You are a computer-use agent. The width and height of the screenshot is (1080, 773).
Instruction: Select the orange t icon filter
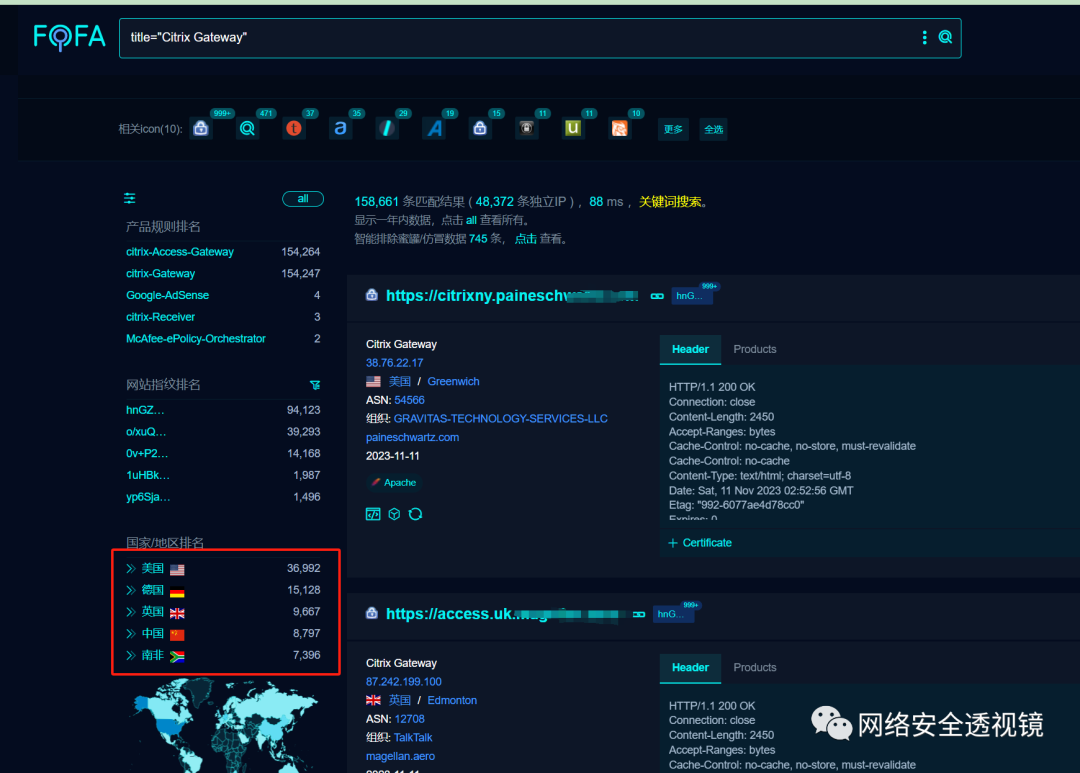click(x=294, y=128)
